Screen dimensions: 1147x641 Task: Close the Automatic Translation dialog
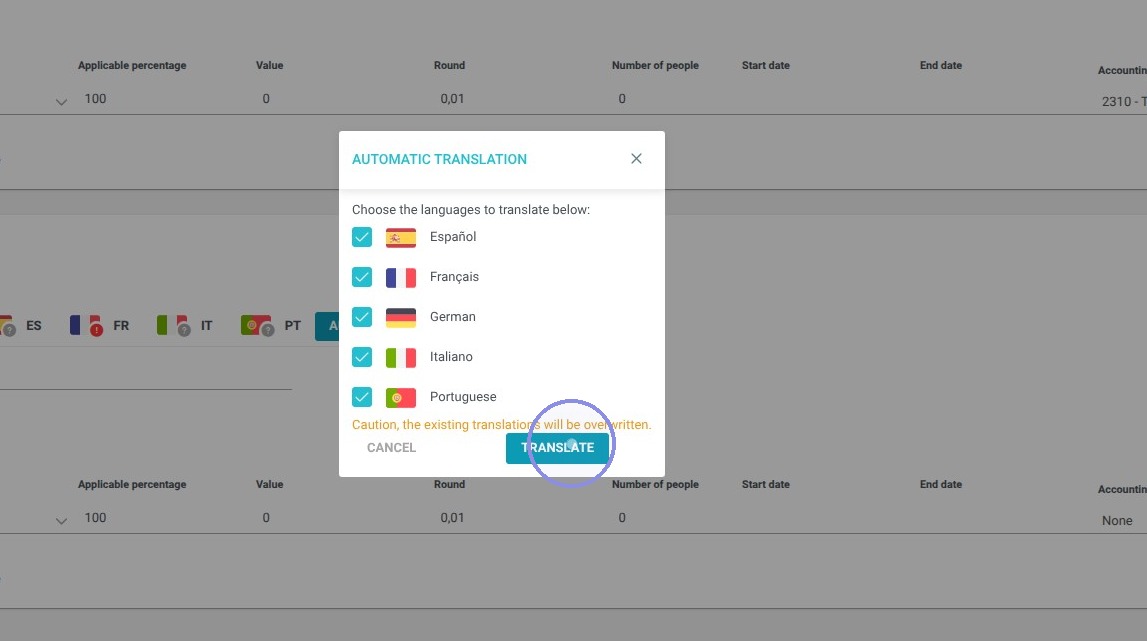pyautogui.click(x=636, y=159)
